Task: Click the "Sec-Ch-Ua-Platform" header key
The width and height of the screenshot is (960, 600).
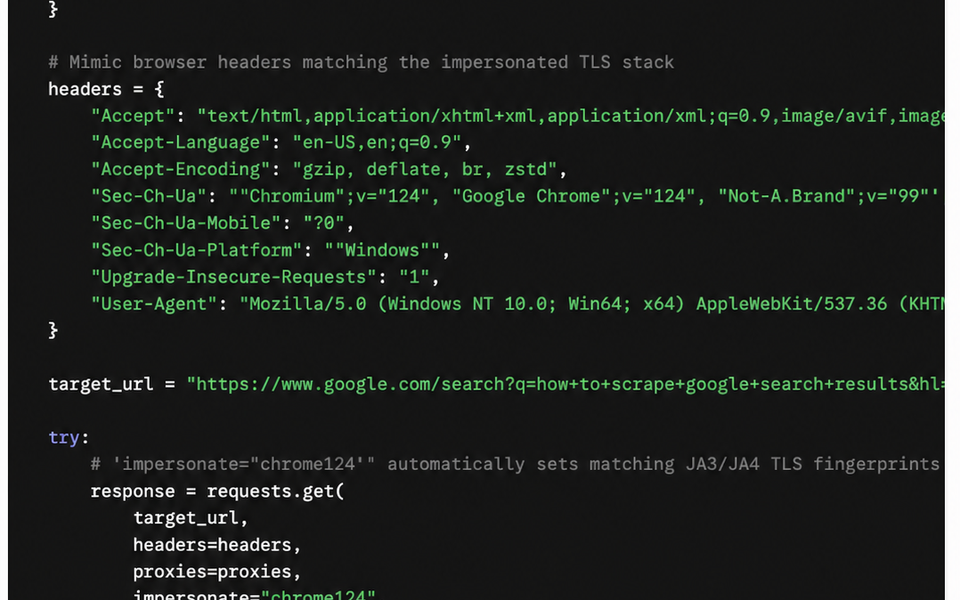Action: (197, 250)
